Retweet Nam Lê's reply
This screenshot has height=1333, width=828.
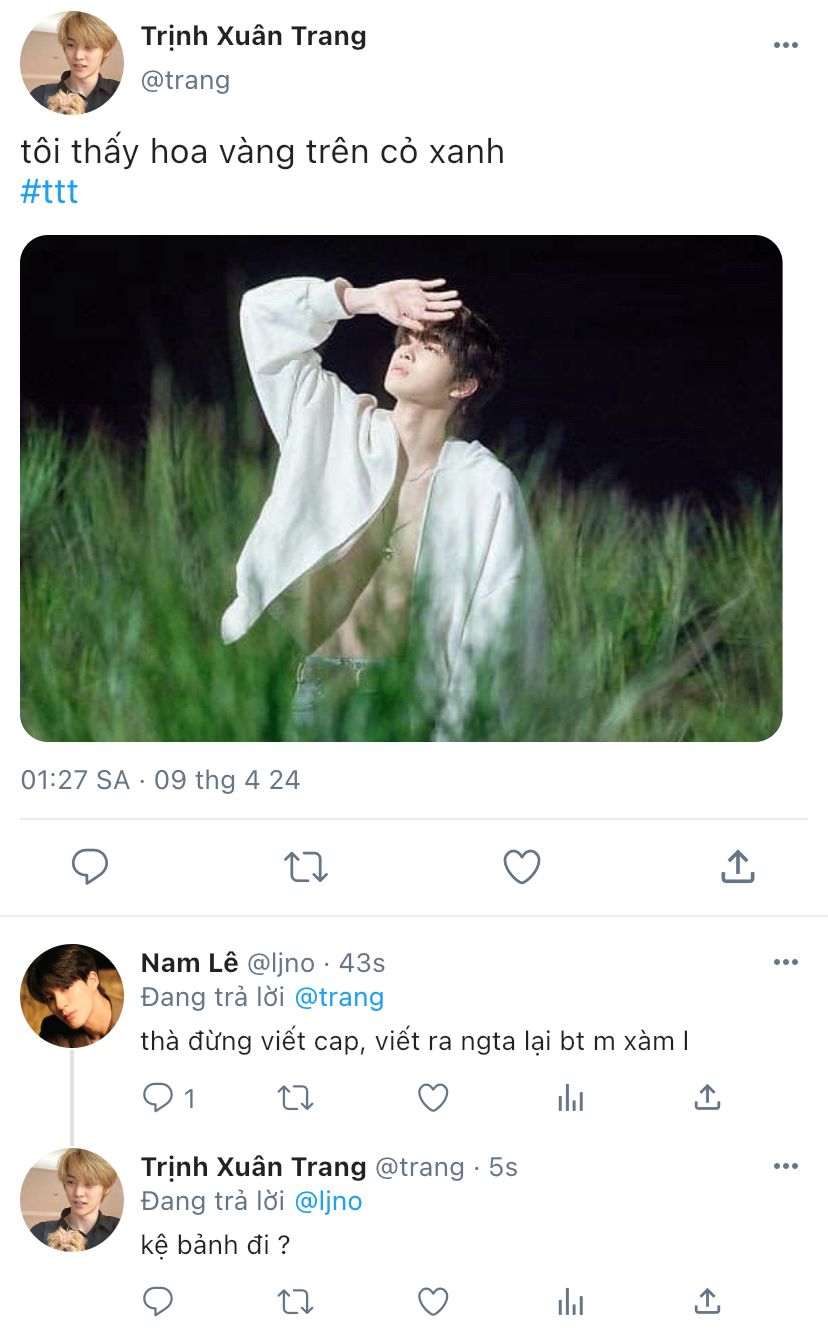(295, 1098)
